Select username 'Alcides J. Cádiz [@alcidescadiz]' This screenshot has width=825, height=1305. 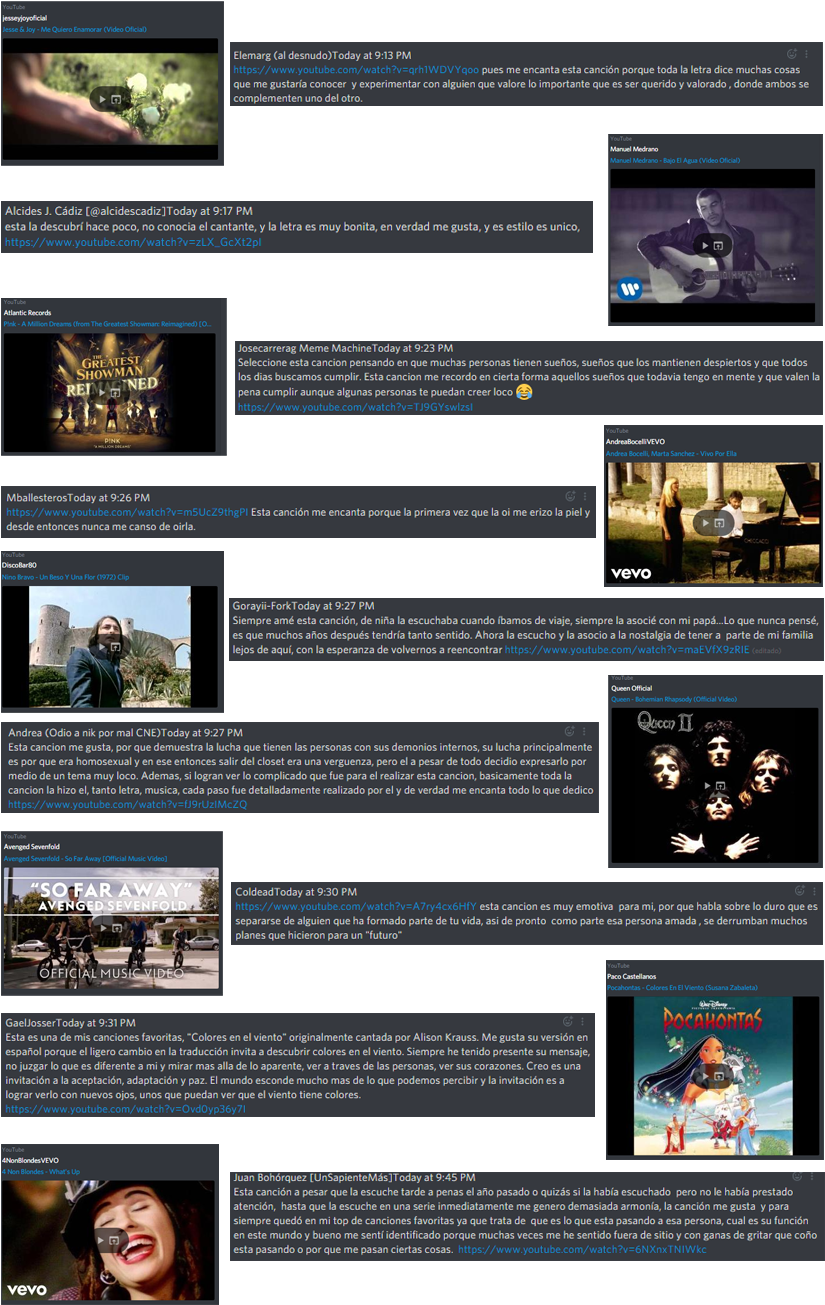(x=86, y=211)
